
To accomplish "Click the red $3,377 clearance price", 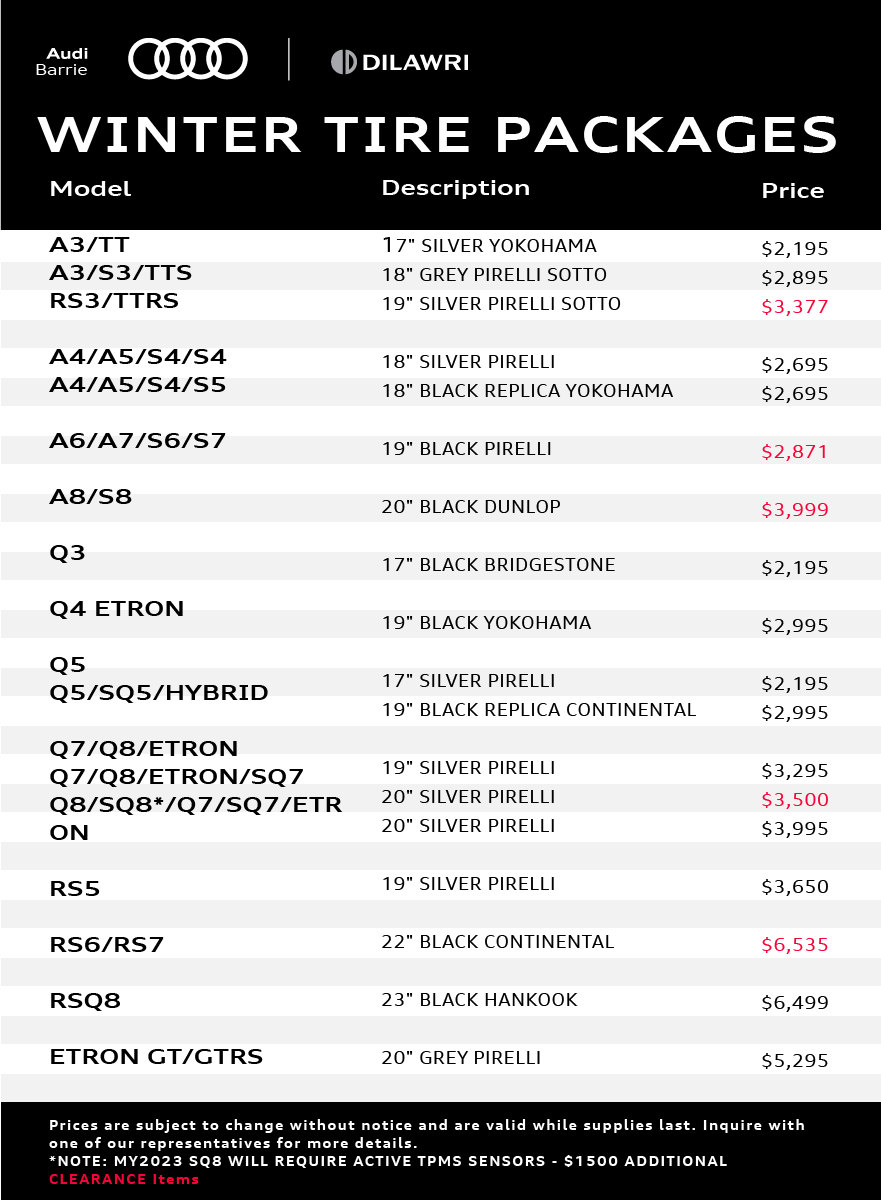I will (794, 307).
